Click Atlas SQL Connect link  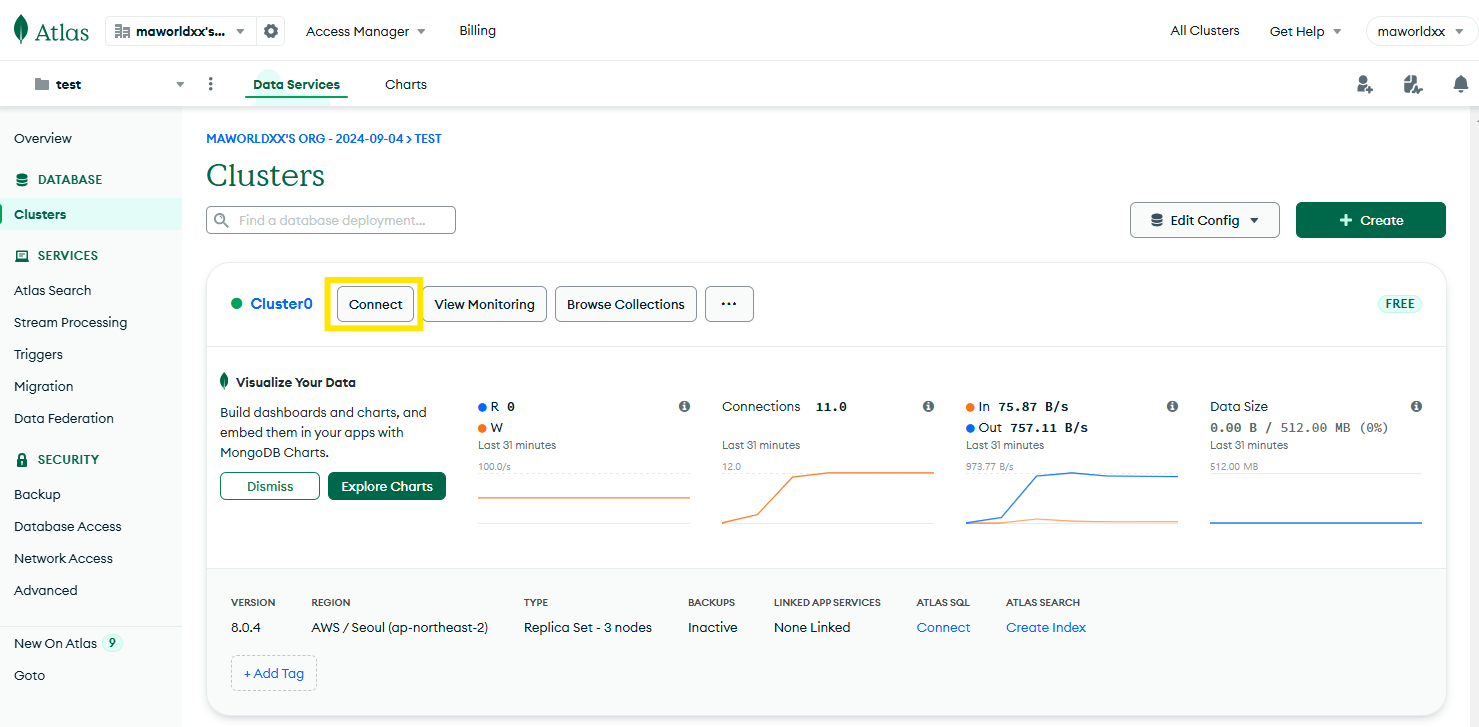943,627
